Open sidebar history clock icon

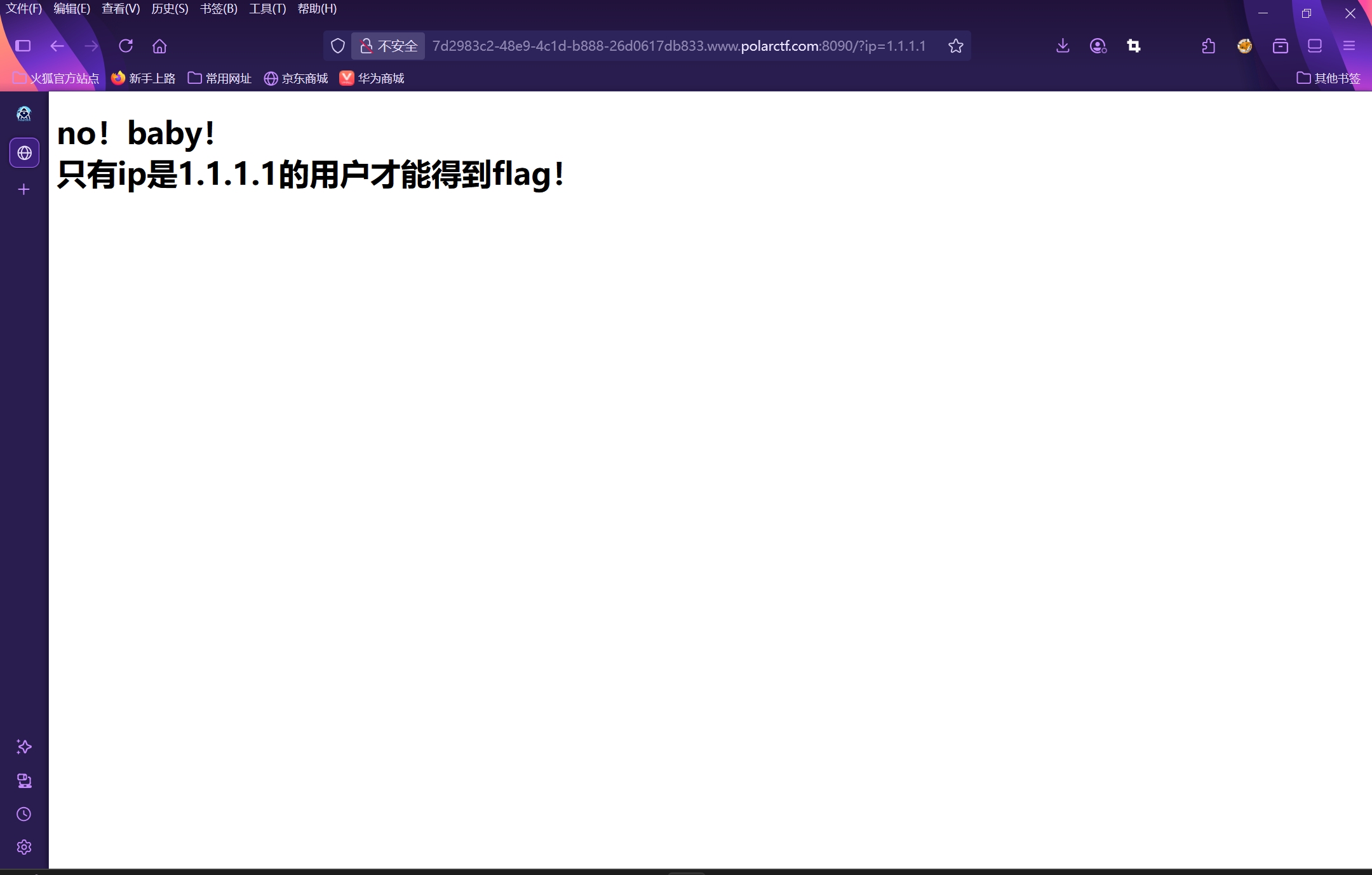pos(24,814)
